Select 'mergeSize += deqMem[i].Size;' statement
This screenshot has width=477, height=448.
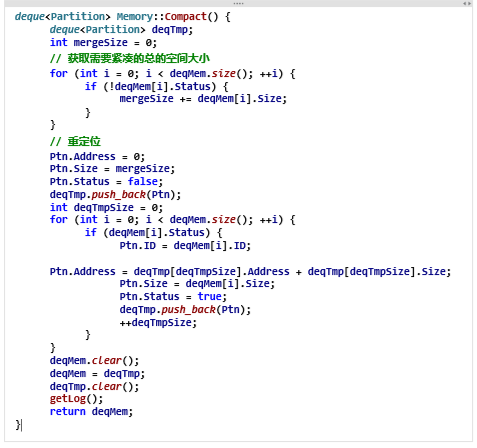click(203, 99)
